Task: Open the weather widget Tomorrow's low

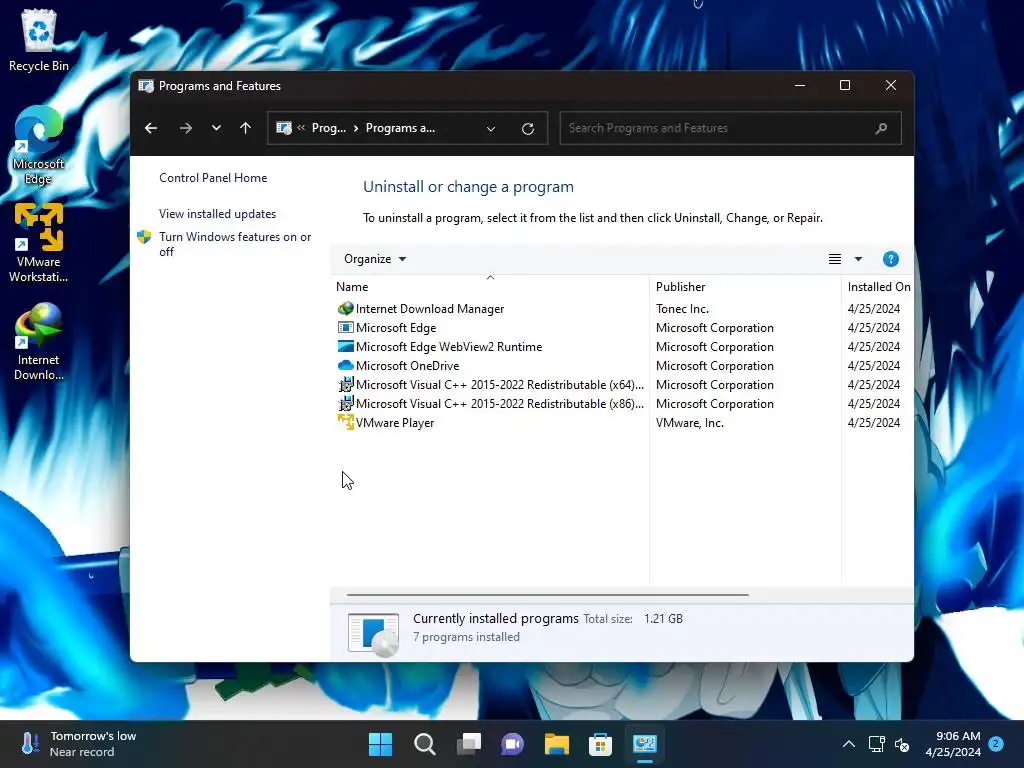Action: [x=78, y=744]
